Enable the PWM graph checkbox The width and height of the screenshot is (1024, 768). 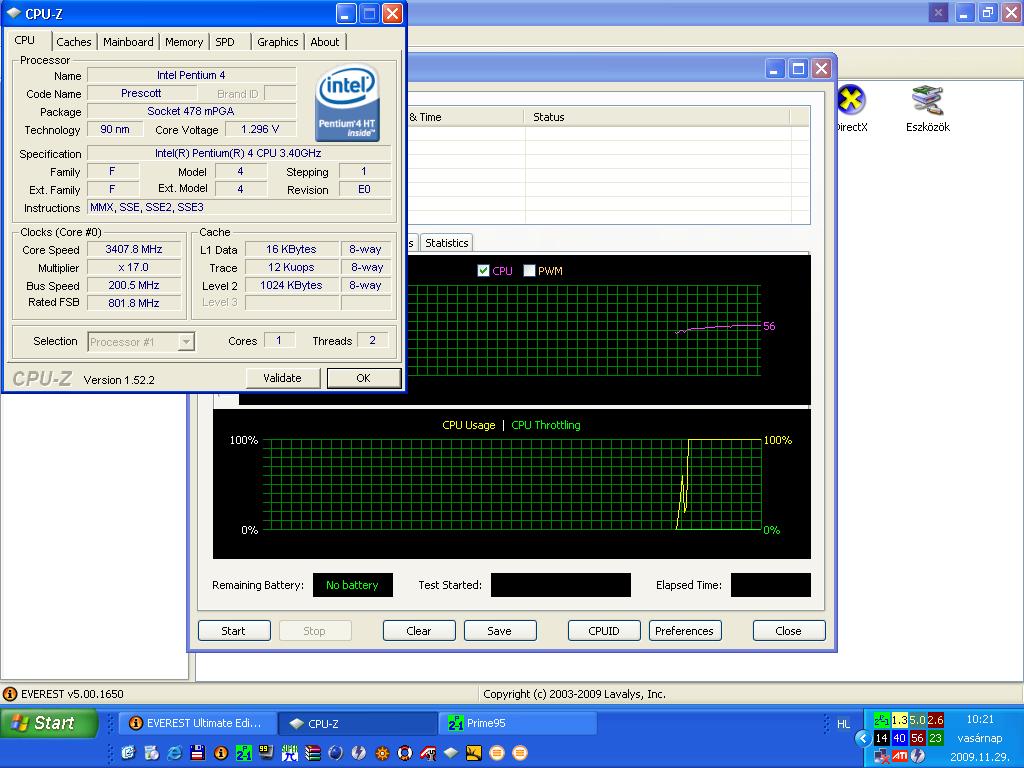tap(529, 270)
